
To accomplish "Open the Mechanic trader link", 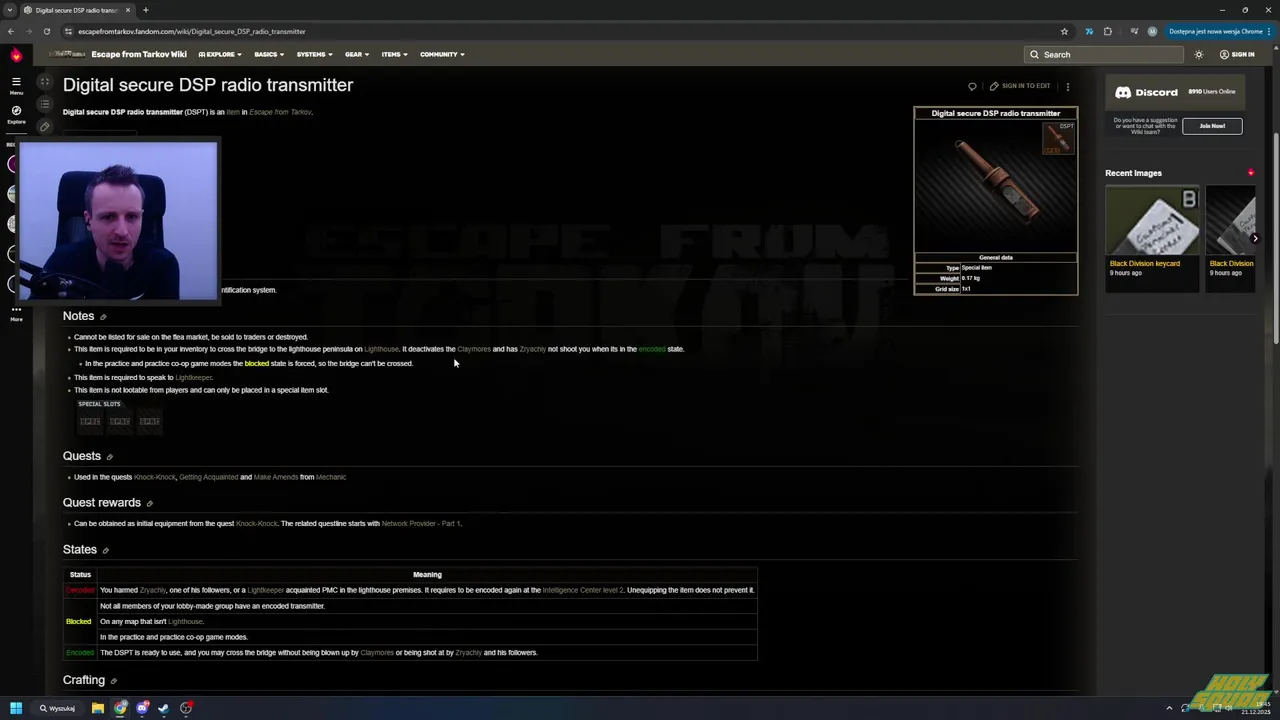I will [x=331, y=477].
